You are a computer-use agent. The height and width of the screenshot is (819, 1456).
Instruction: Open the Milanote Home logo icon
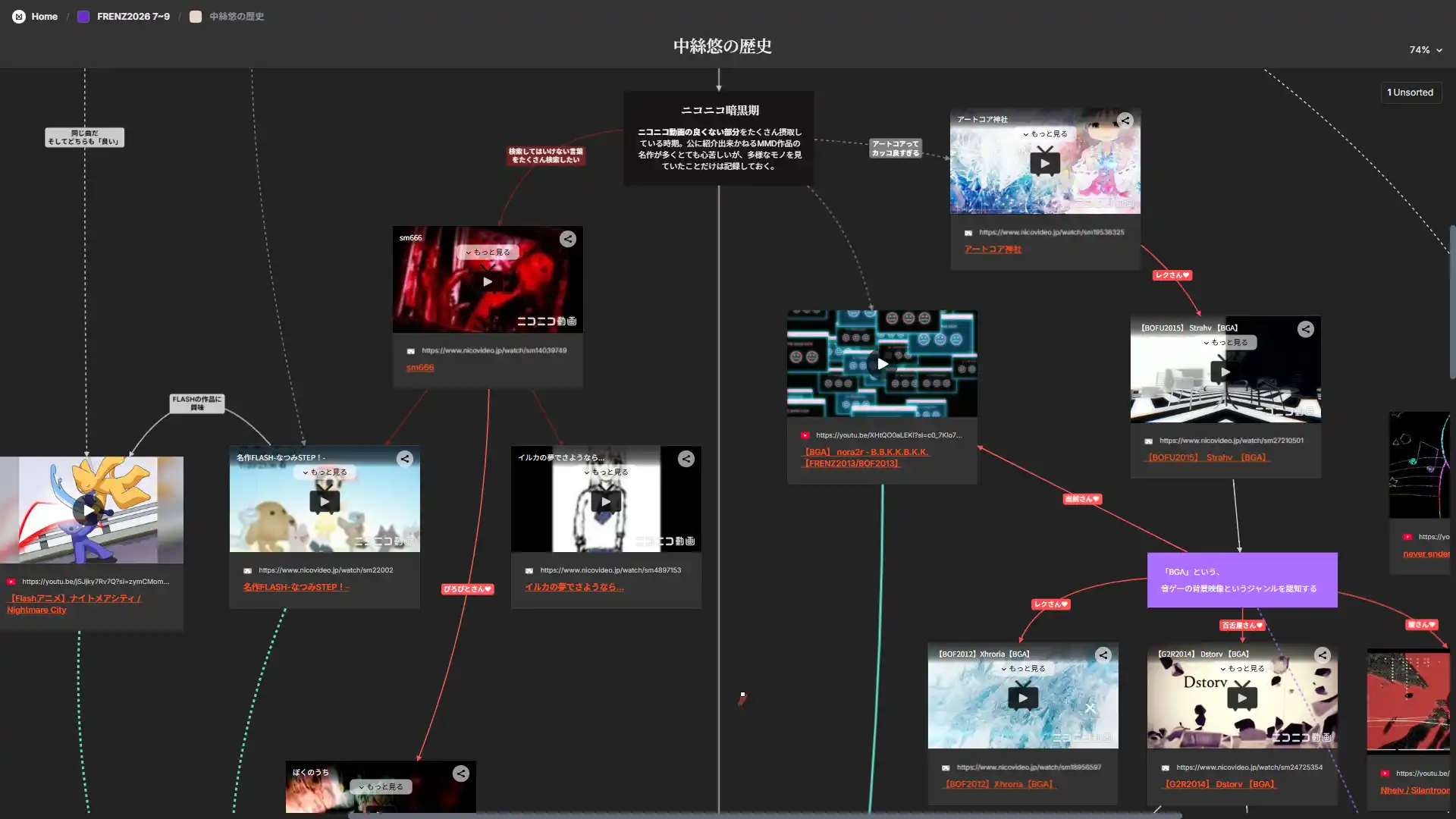[19, 16]
